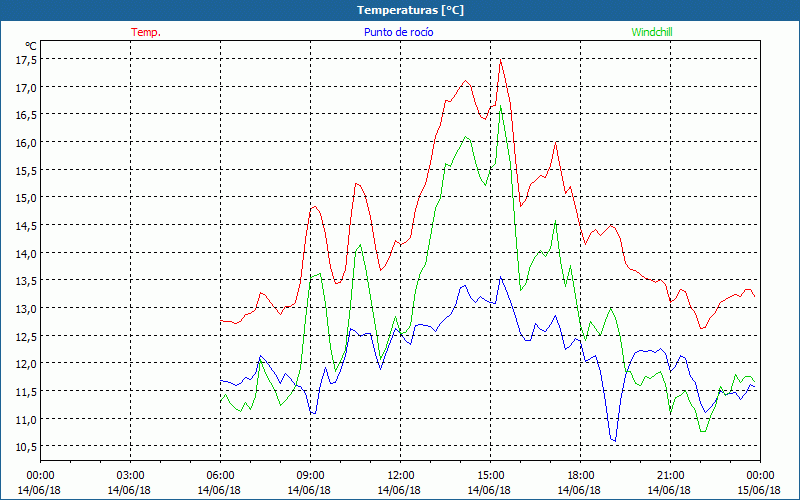800x500 pixels.
Task: Click the 12,5 y-axis value
Action: (x=26, y=336)
